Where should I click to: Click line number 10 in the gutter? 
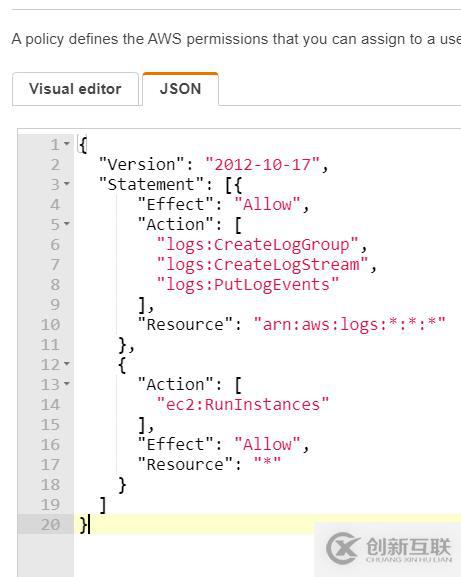pos(50,325)
